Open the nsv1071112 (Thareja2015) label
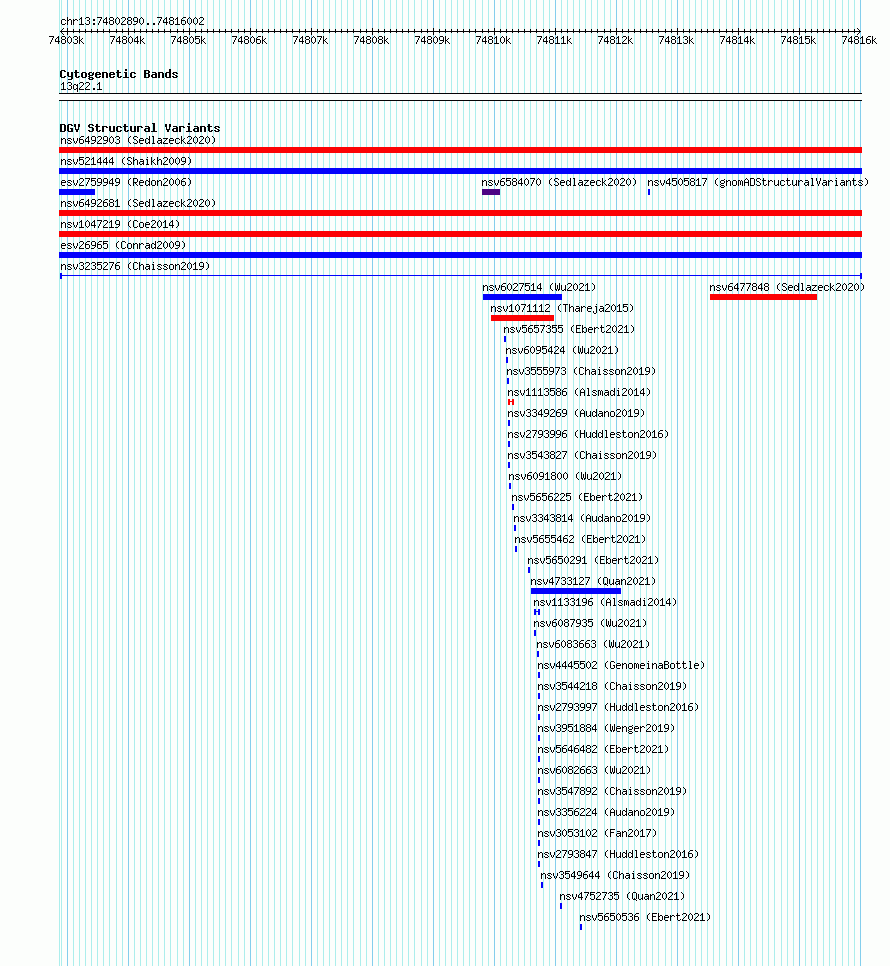The height and width of the screenshot is (966, 890). tap(562, 308)
